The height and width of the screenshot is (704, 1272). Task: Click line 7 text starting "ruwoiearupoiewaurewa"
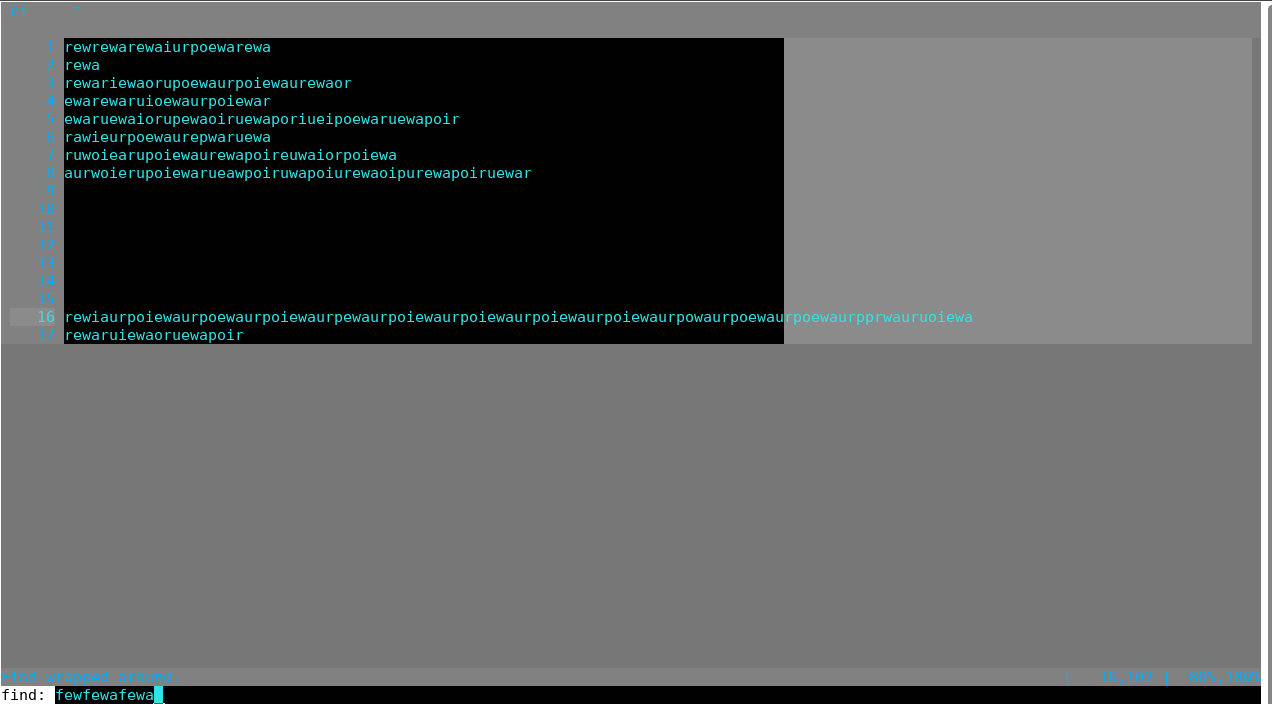[230, 155]
